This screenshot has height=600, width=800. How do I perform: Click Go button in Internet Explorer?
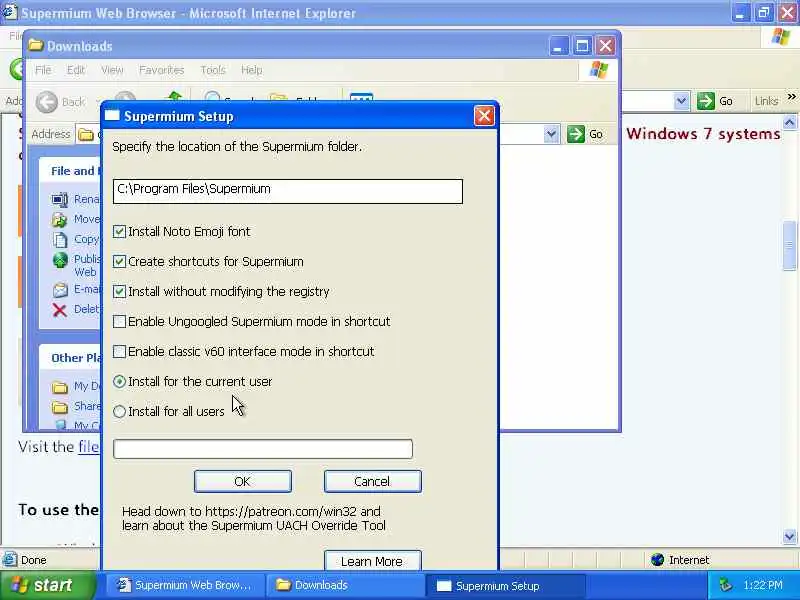715,101
